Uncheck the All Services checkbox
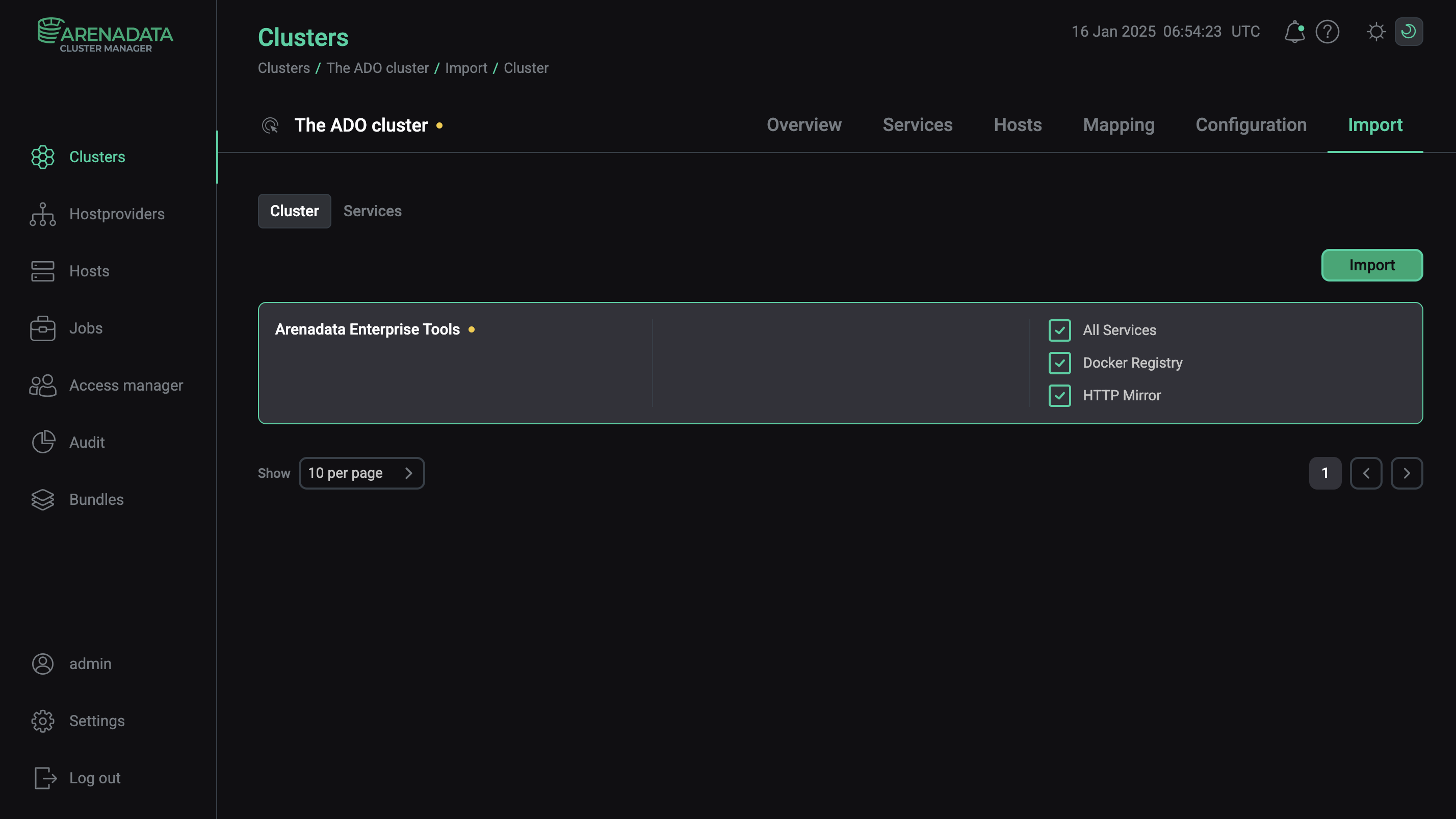 1059,330
